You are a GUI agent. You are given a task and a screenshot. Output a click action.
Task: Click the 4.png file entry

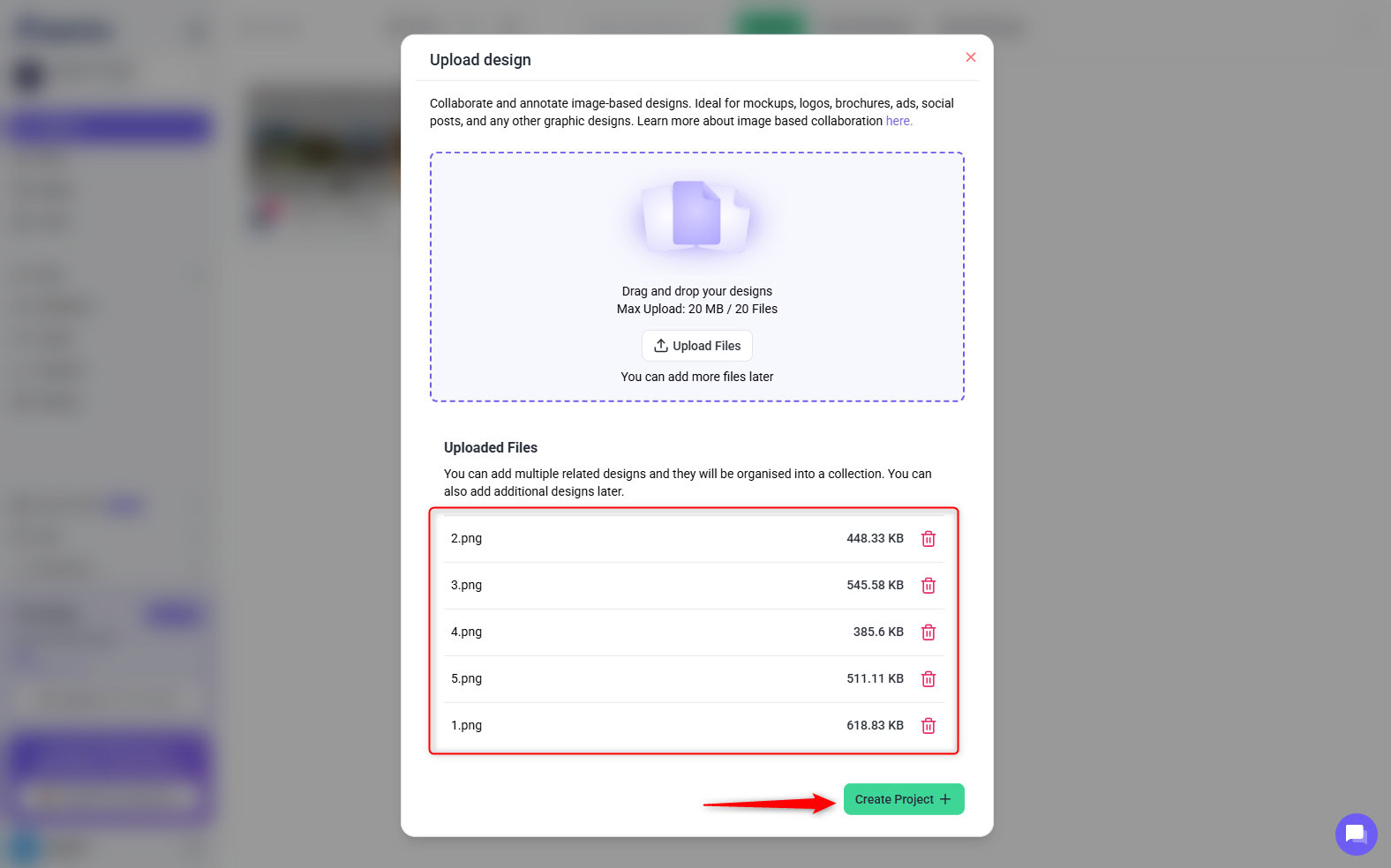(x=466, y=632)
